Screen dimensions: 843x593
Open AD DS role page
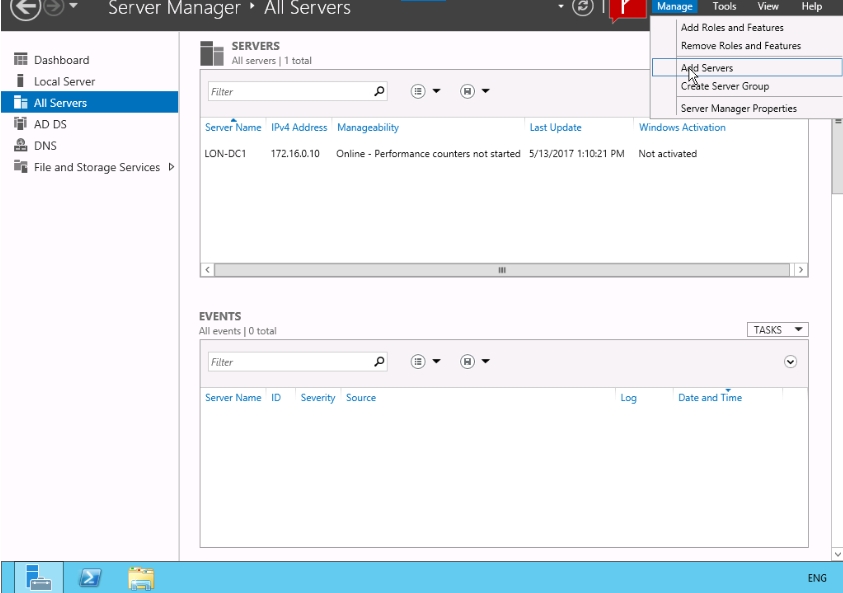pos(50,124)
